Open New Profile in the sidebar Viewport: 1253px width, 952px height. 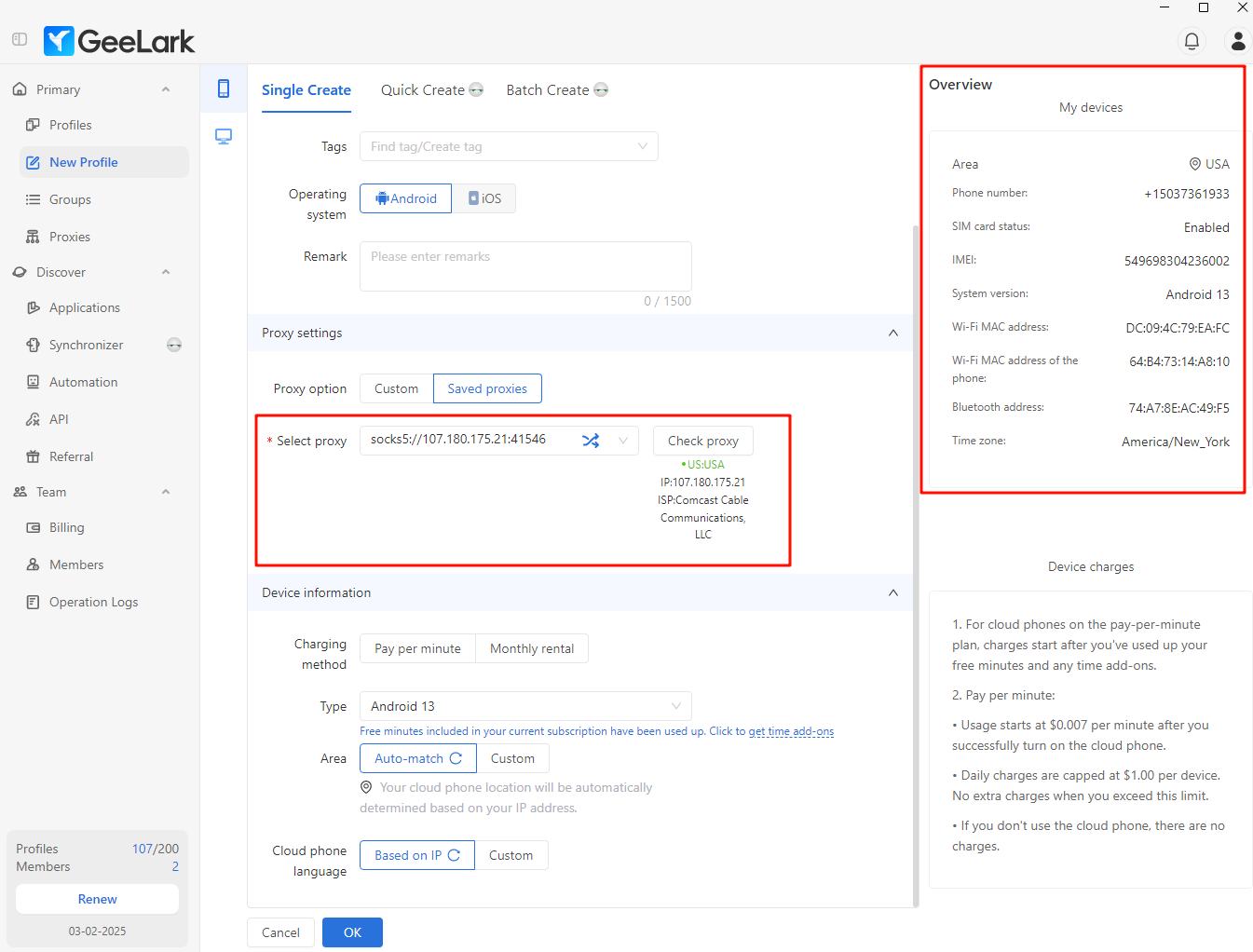pyautogui.click(x=103, y=162)
